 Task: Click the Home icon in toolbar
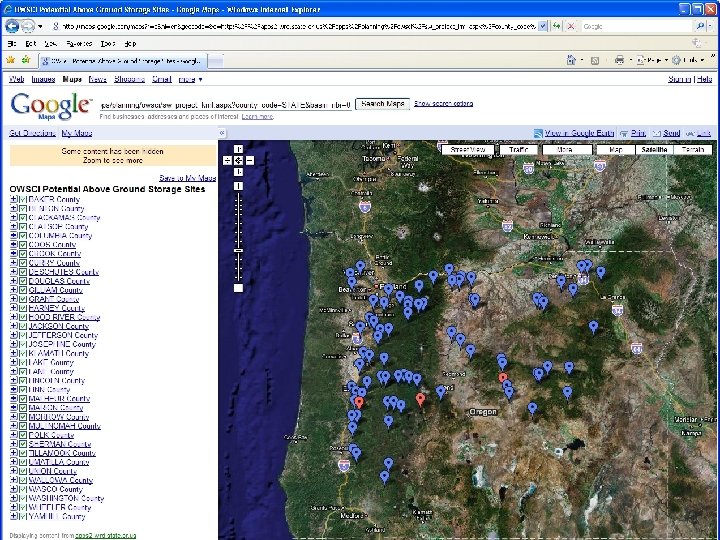[x=571, y=60]
